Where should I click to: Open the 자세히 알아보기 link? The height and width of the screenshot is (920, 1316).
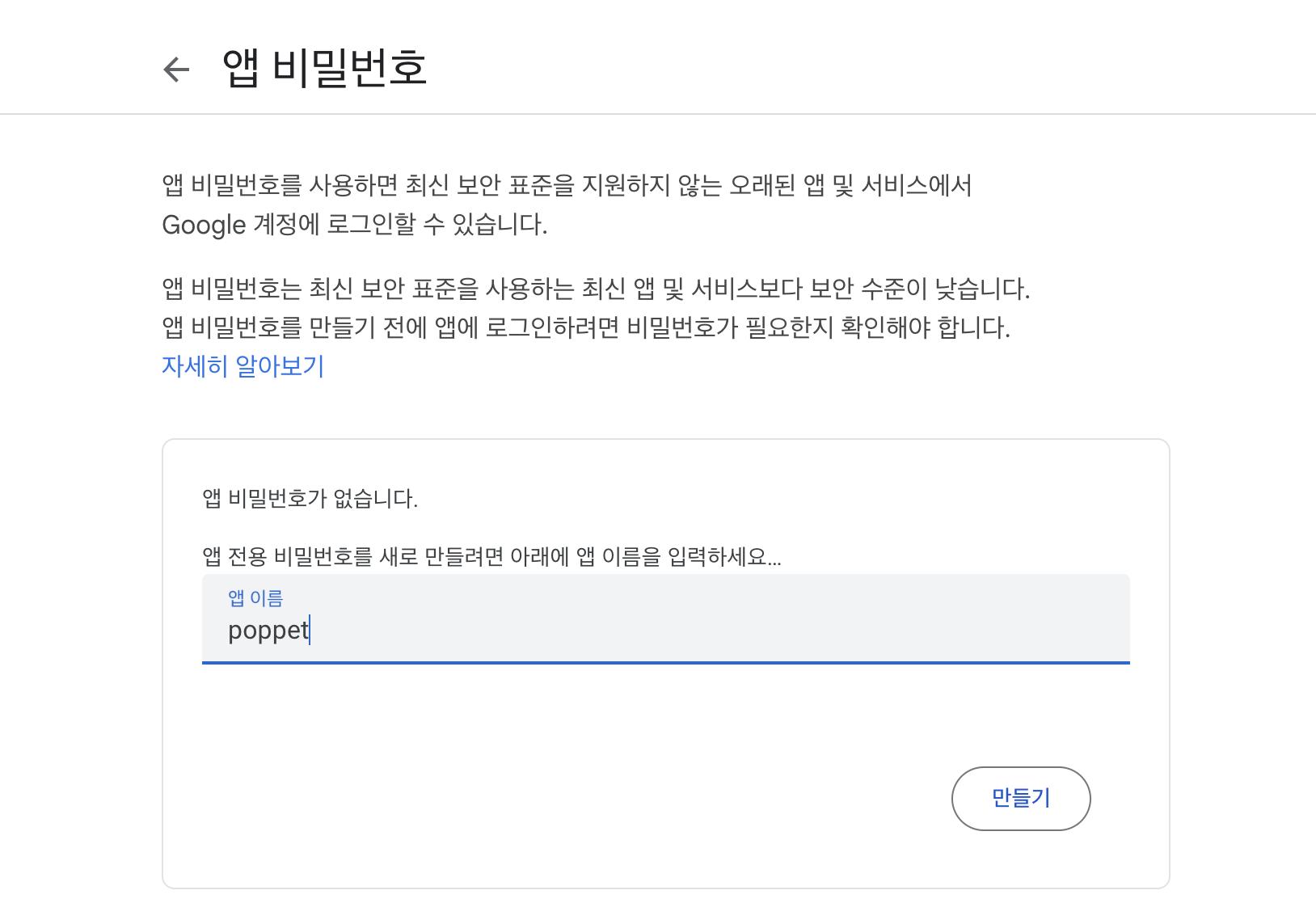[x=243, y=366]
